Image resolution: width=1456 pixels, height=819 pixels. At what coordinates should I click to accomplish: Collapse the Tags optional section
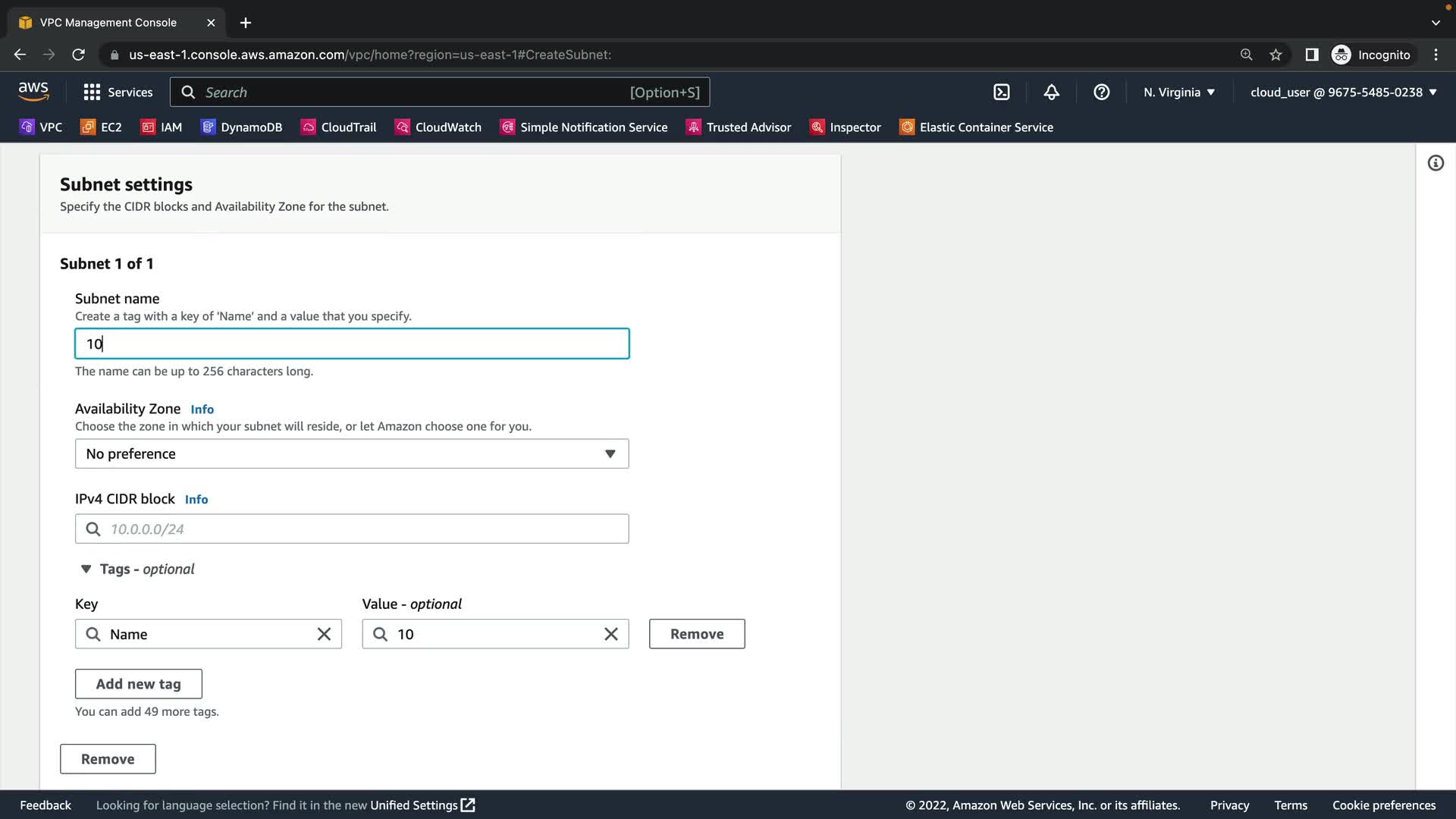pyautogui.click(x=86, y=569)
